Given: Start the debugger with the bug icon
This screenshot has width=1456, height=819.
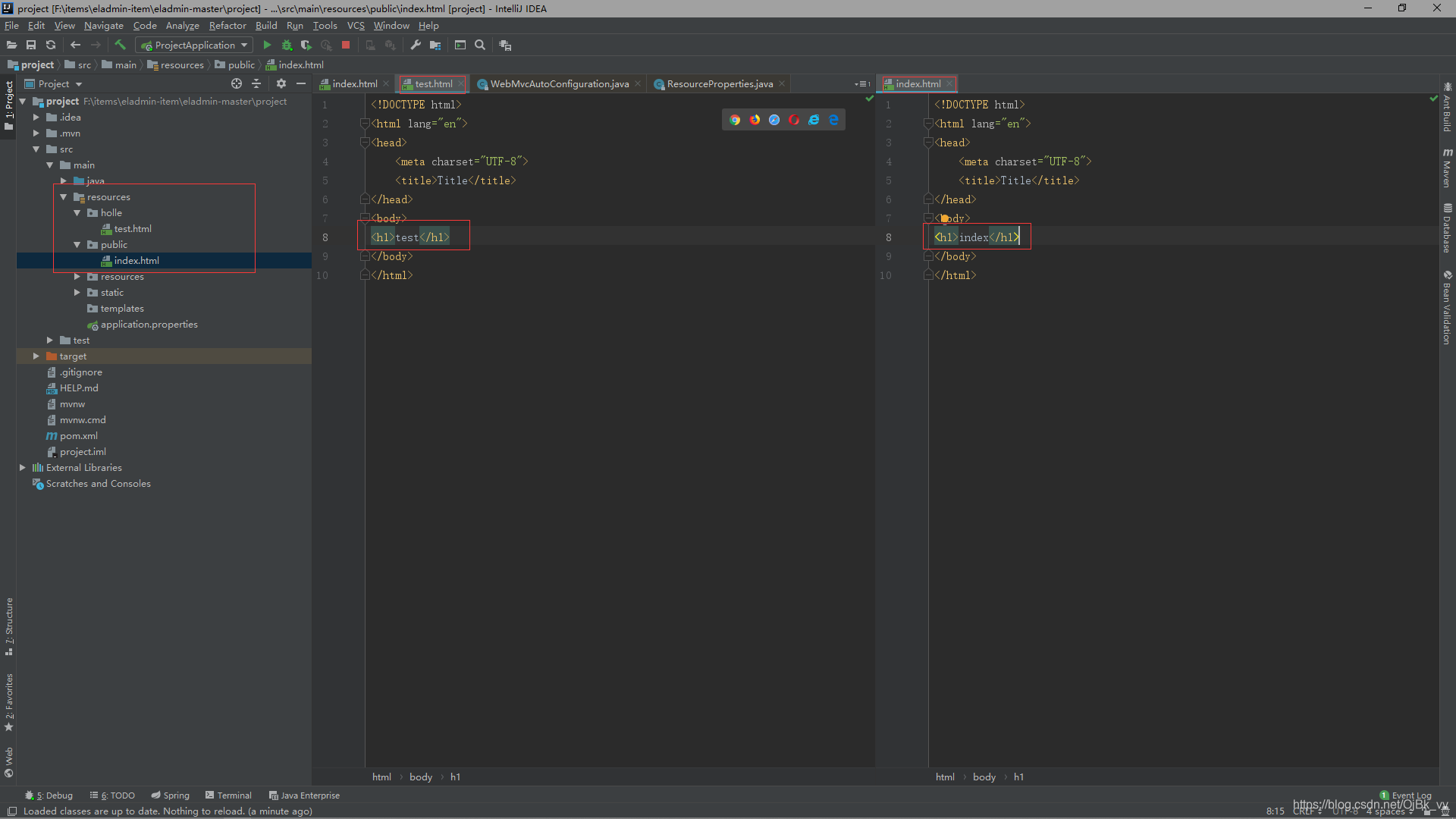Looking at the screenshot, I should pyautogui.click(x=287, y=45).
